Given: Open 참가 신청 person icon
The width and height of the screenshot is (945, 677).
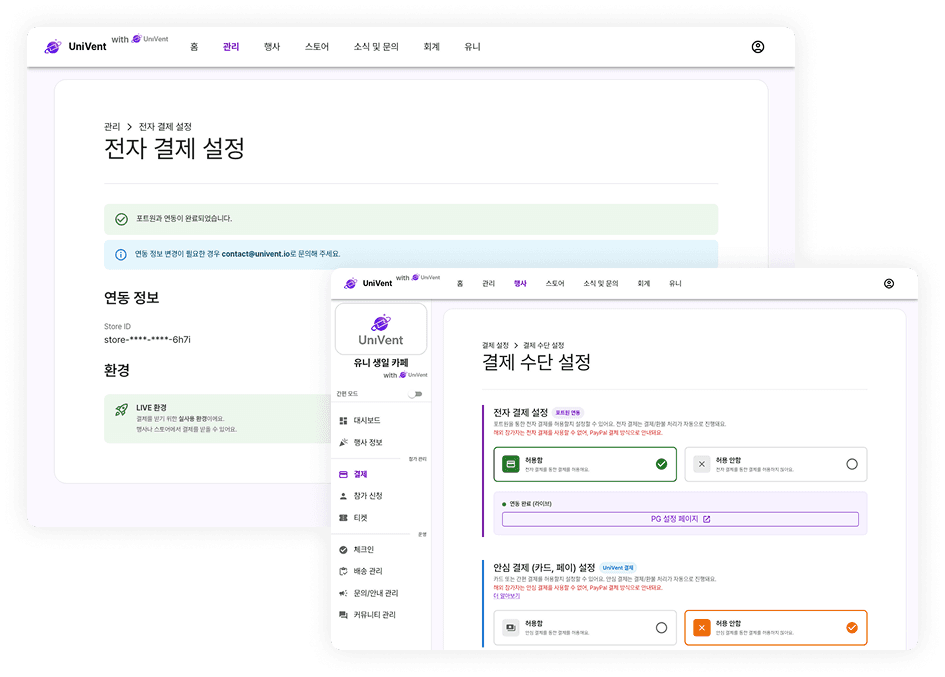Looking at the screenshot, I should tap(341, 496).
